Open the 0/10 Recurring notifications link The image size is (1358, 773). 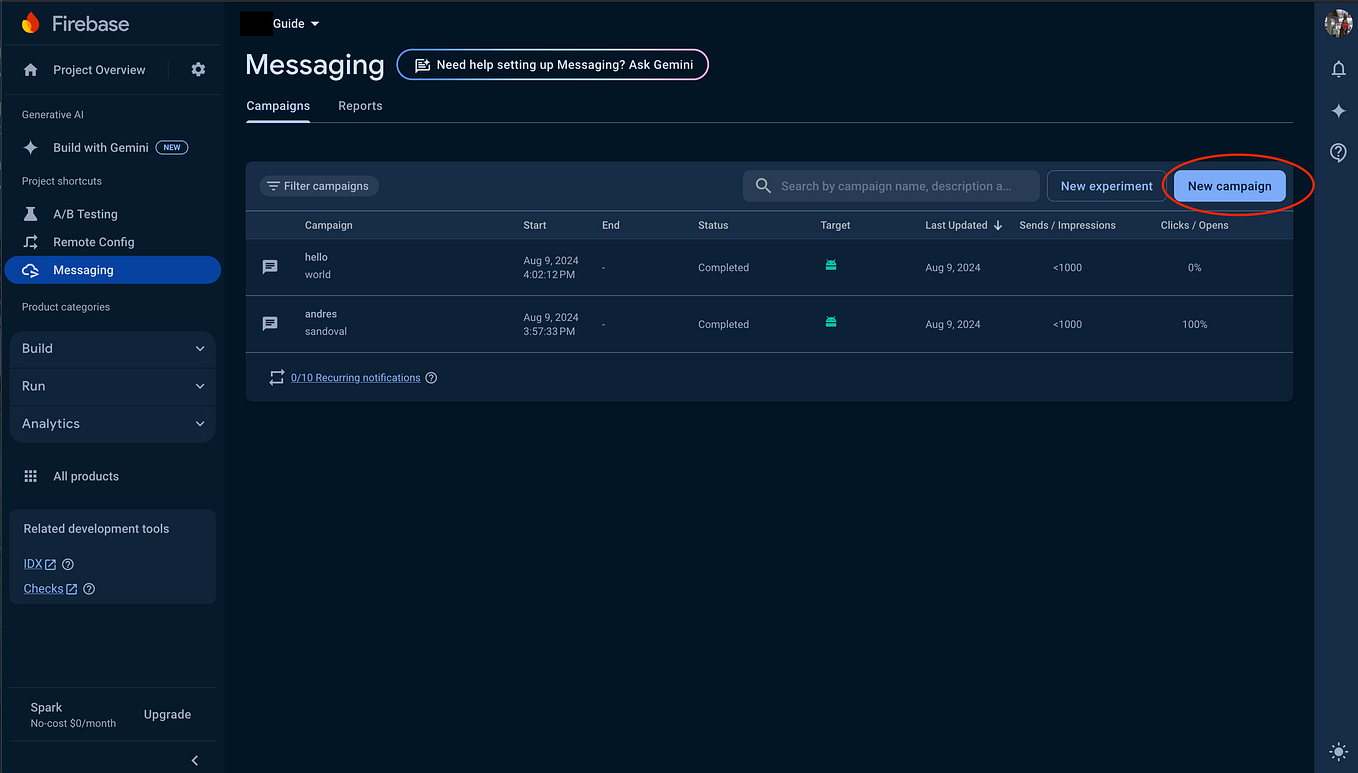356,378
